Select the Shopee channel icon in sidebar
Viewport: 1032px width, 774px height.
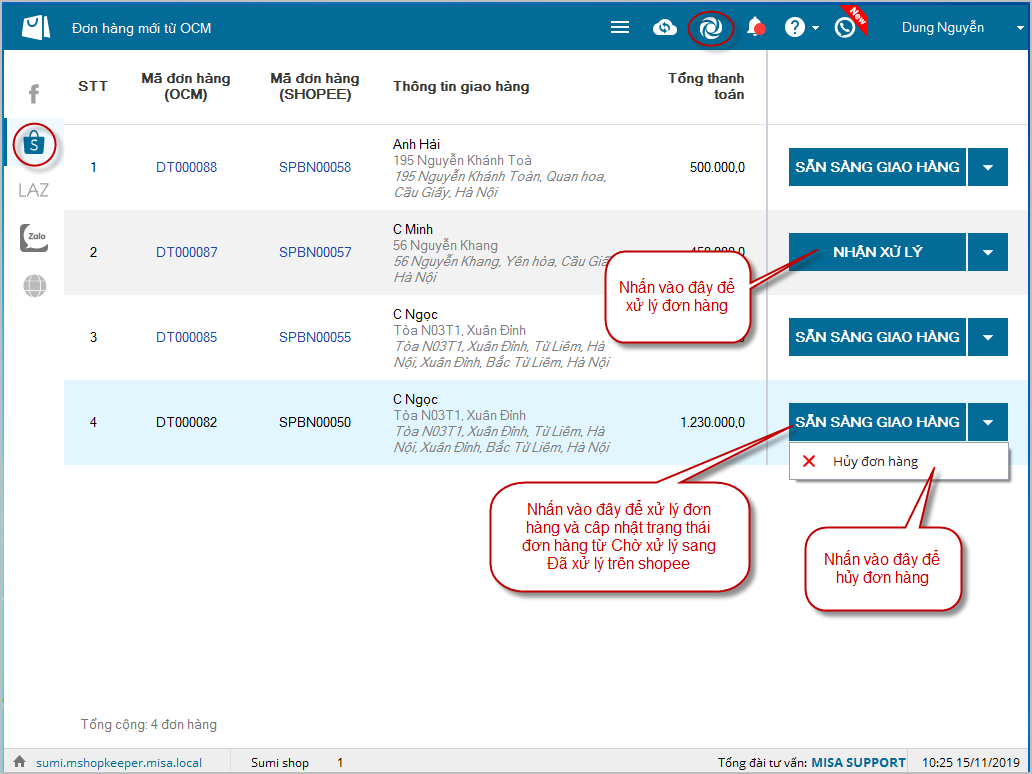click(x=34, y=145)
